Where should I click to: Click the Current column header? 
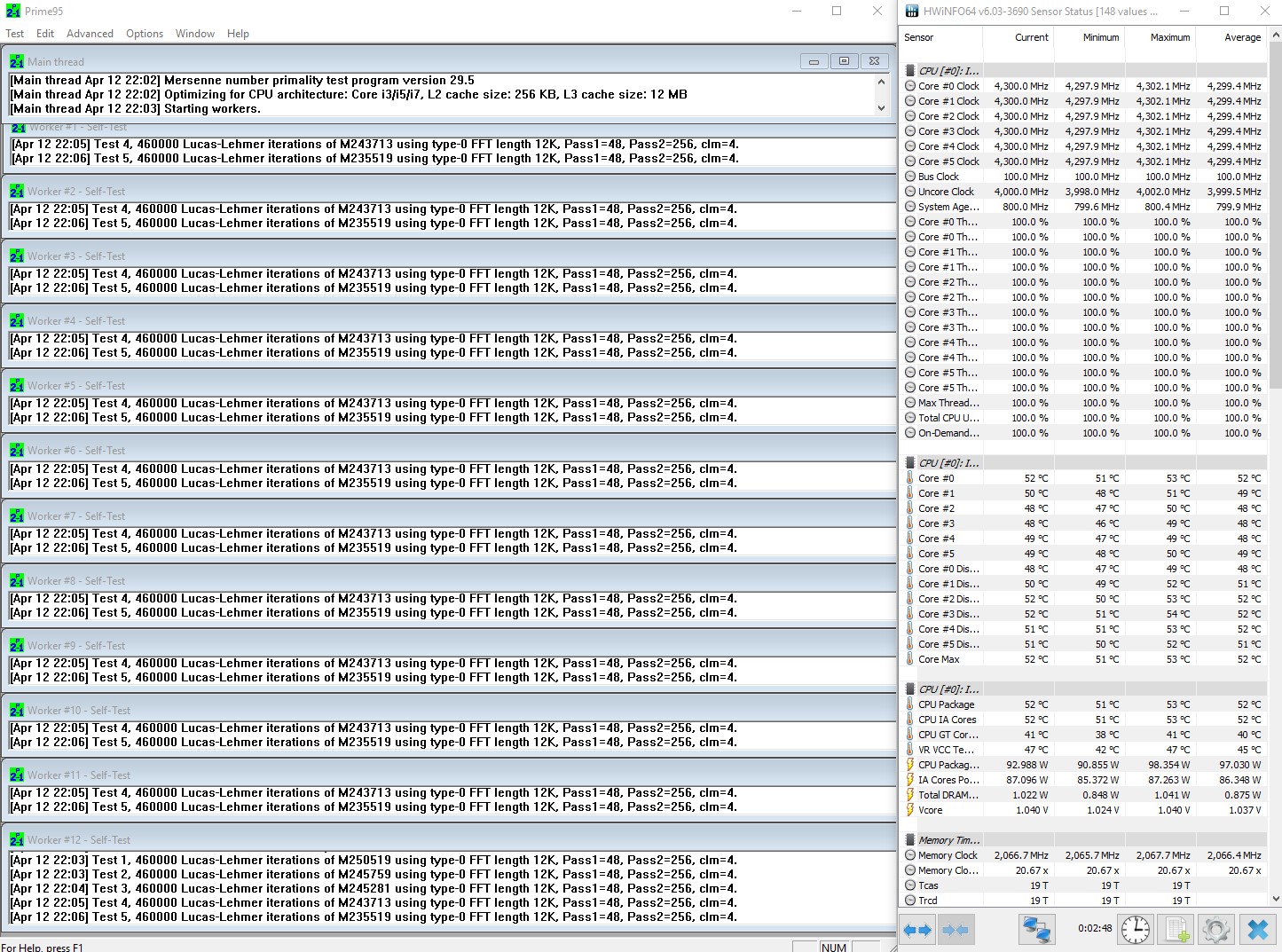[x=1019, y=37]
